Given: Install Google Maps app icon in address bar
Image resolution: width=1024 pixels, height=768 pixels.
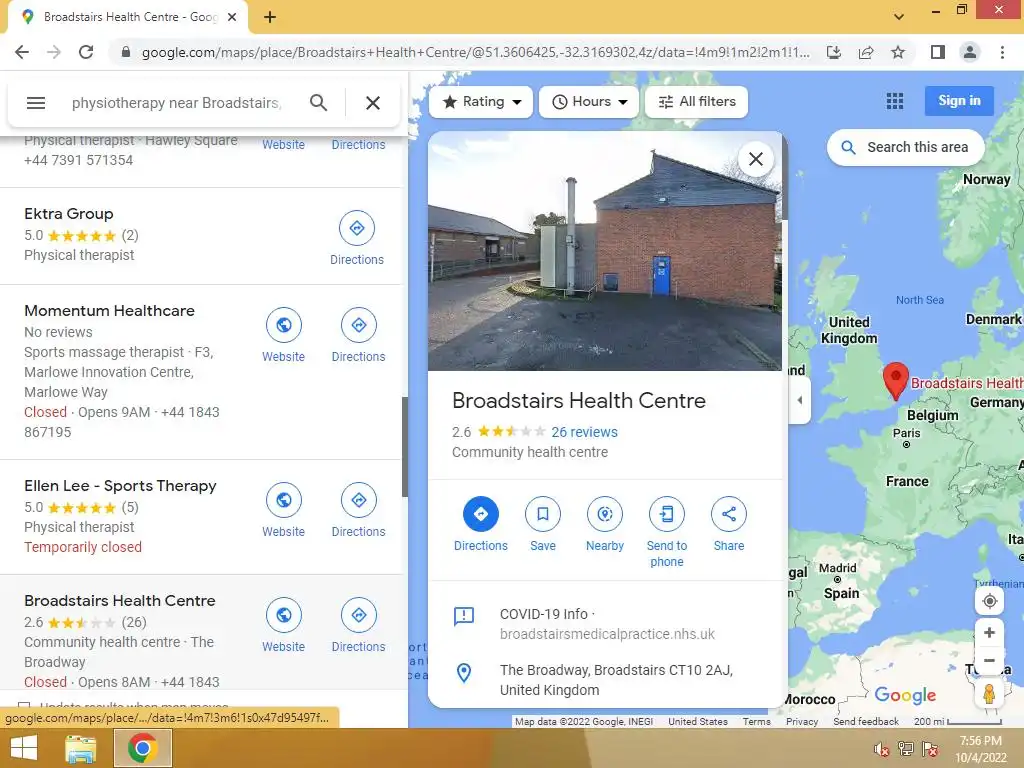Looking at the screenshot, I should (834, 52).
